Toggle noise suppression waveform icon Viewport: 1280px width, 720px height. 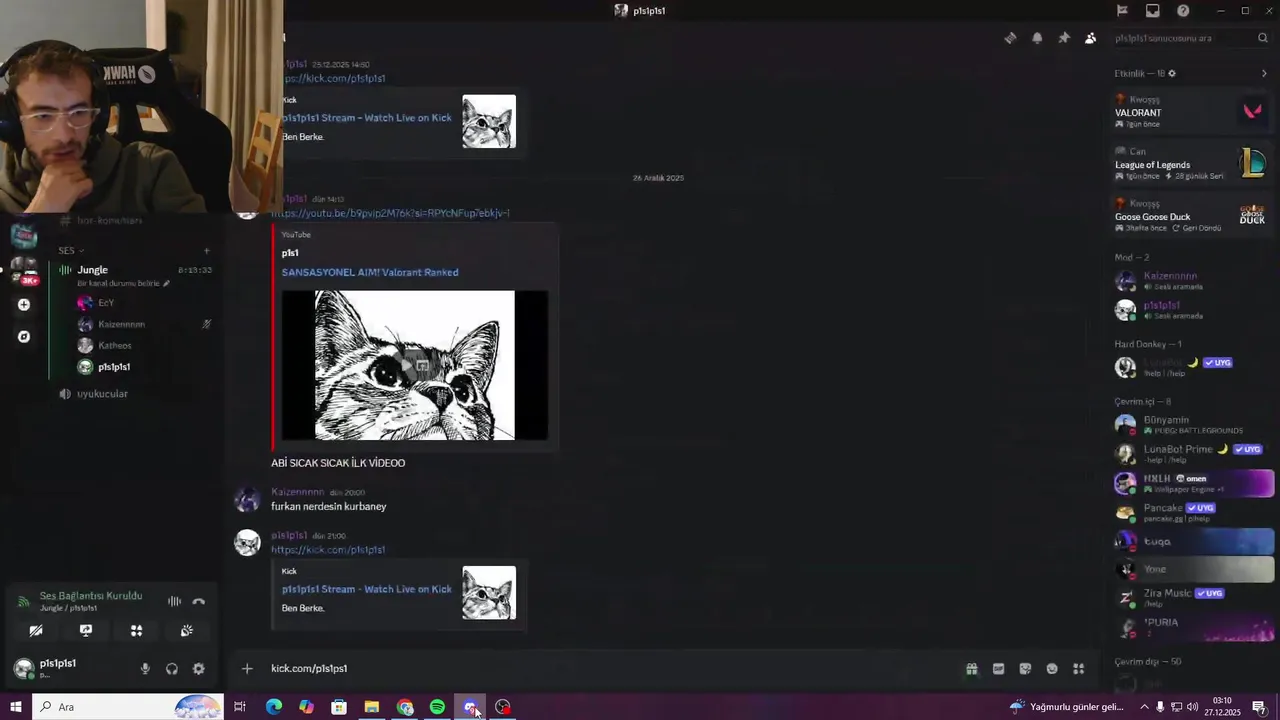point(174,601)
